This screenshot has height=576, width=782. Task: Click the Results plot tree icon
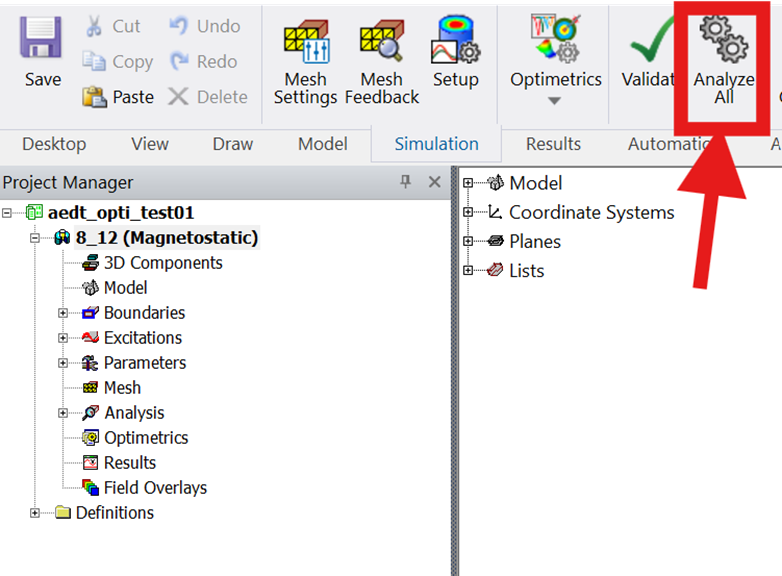click(90, 463)
